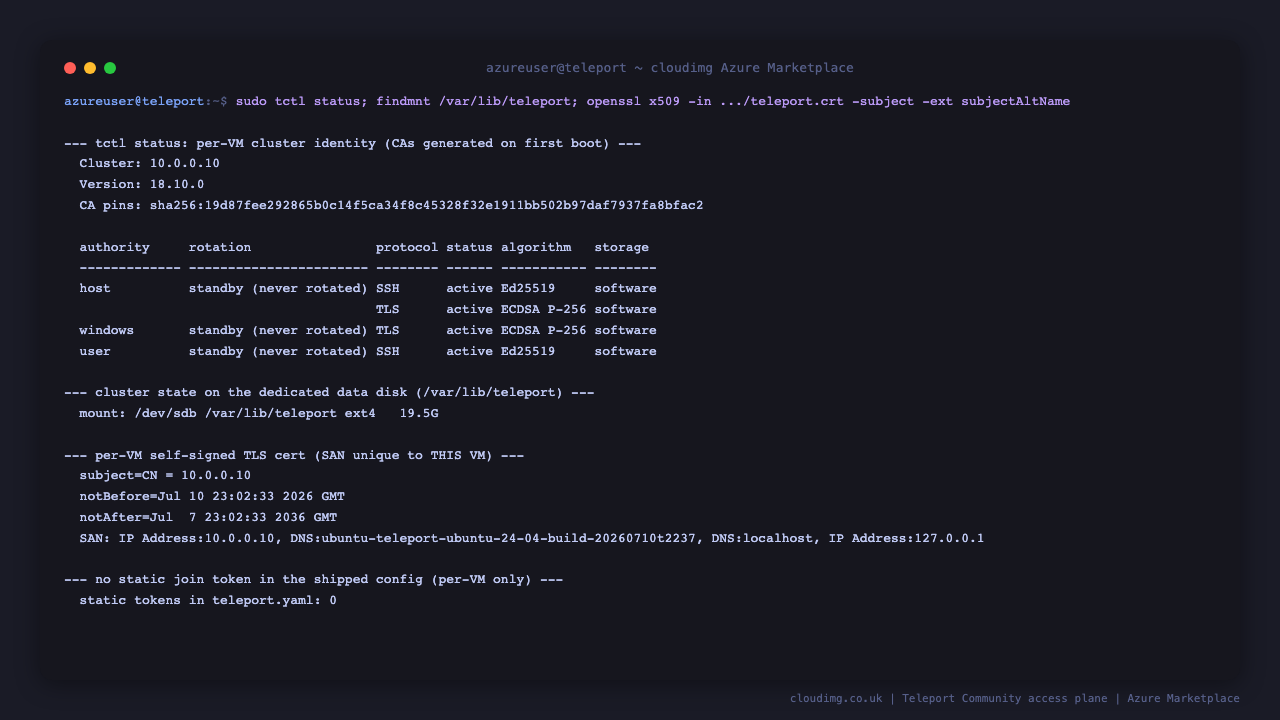Screen dimensions: 1280x720
Task: Click the 'rotation' column header
Action: 220,247
